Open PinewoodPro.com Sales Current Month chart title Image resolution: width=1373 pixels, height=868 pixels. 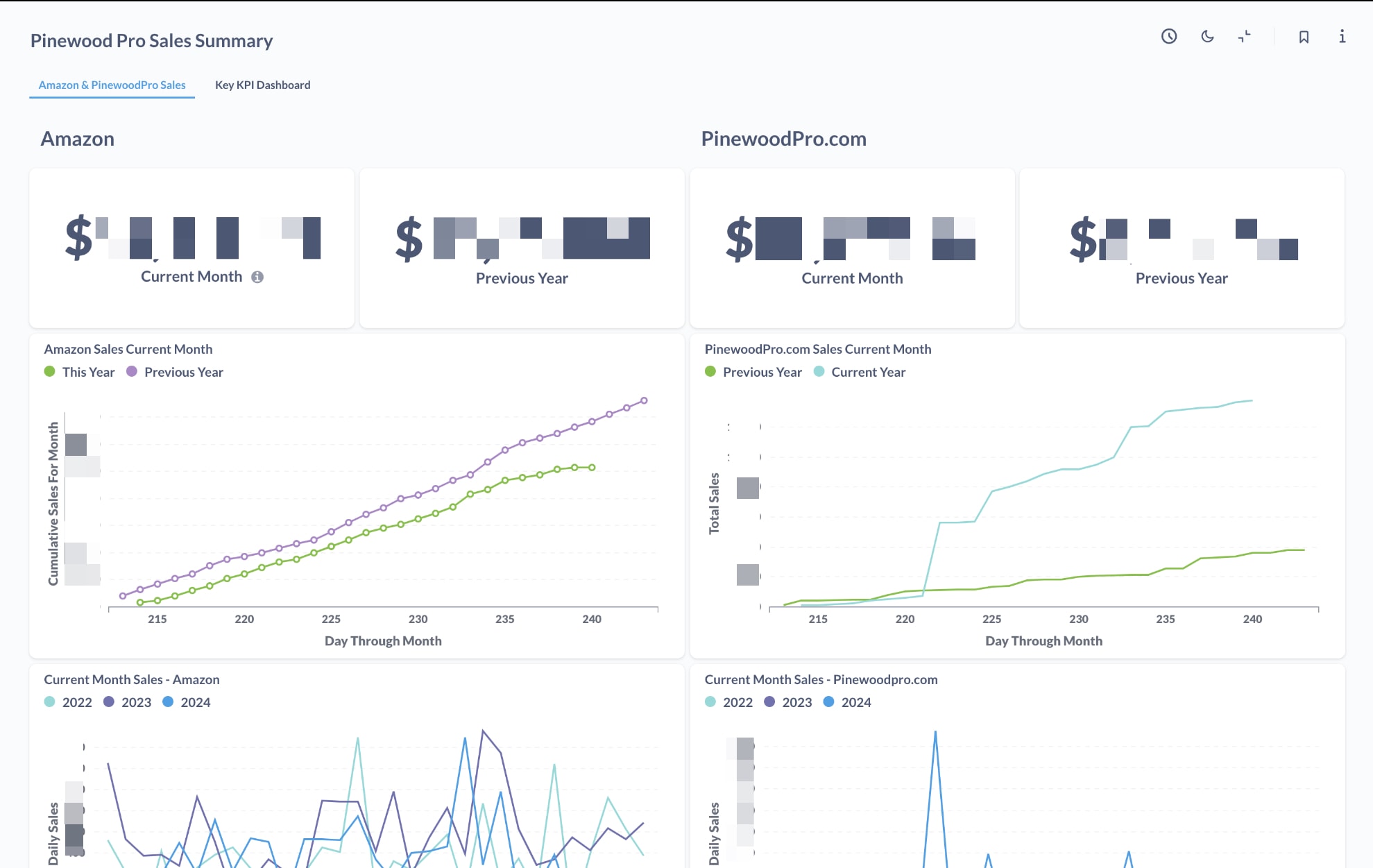818,349
